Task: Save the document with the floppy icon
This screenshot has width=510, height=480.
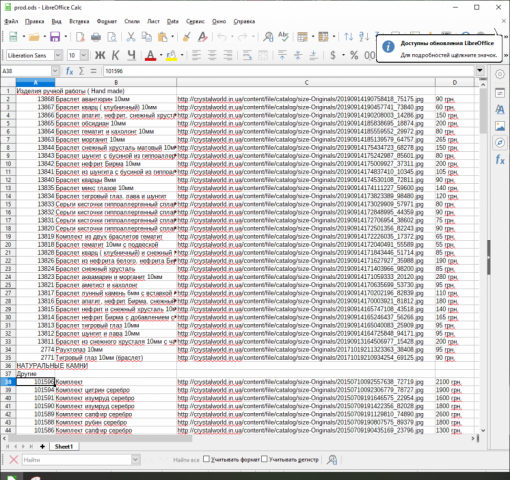Action: click(55, 37)
